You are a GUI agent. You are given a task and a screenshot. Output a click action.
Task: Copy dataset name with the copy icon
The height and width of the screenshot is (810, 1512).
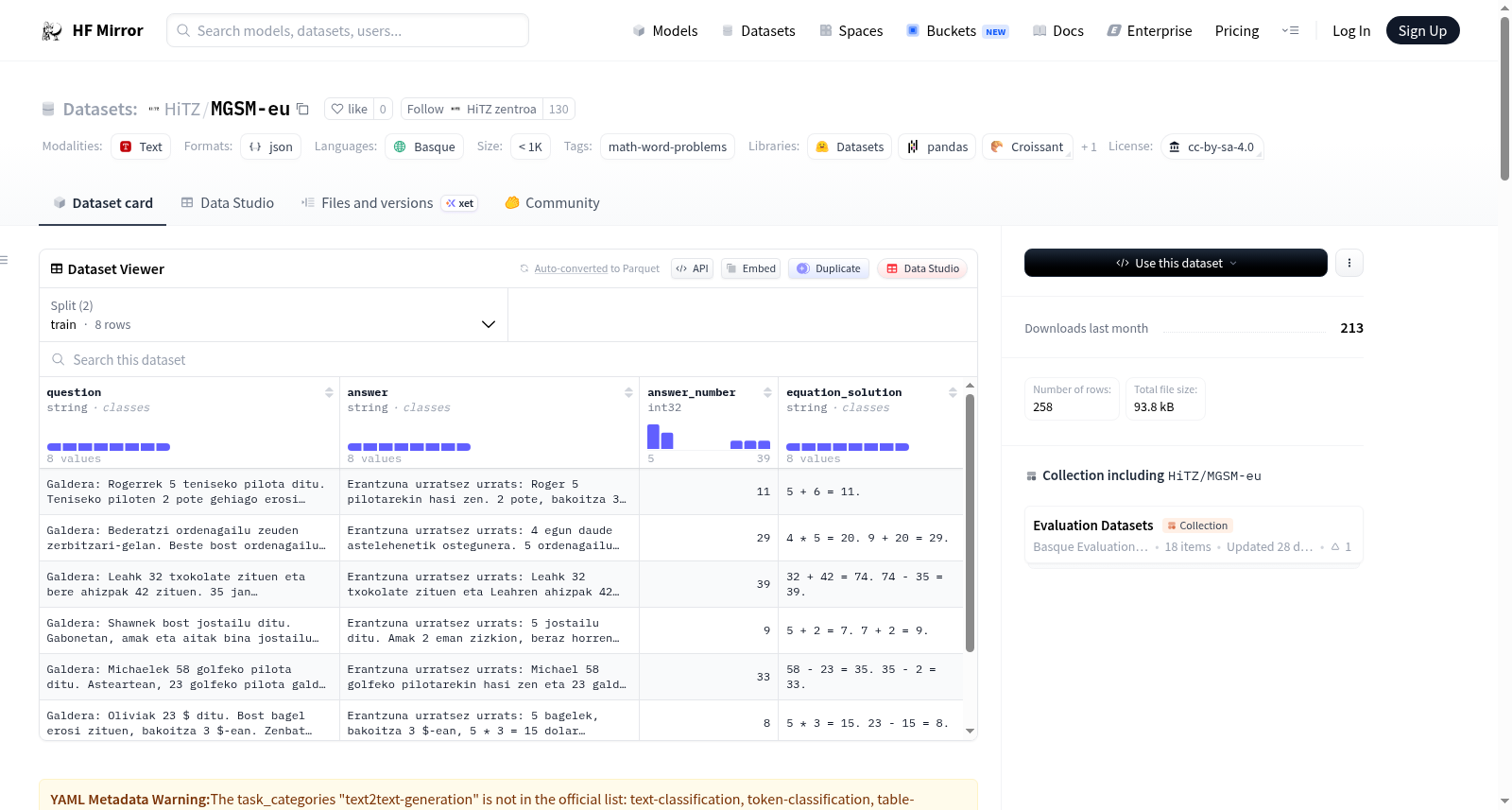(x=302, y=109)
